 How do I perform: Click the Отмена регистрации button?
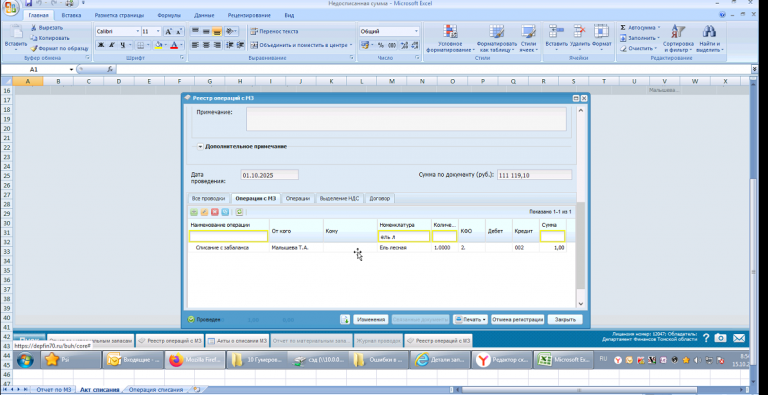[x=518, y=320]
